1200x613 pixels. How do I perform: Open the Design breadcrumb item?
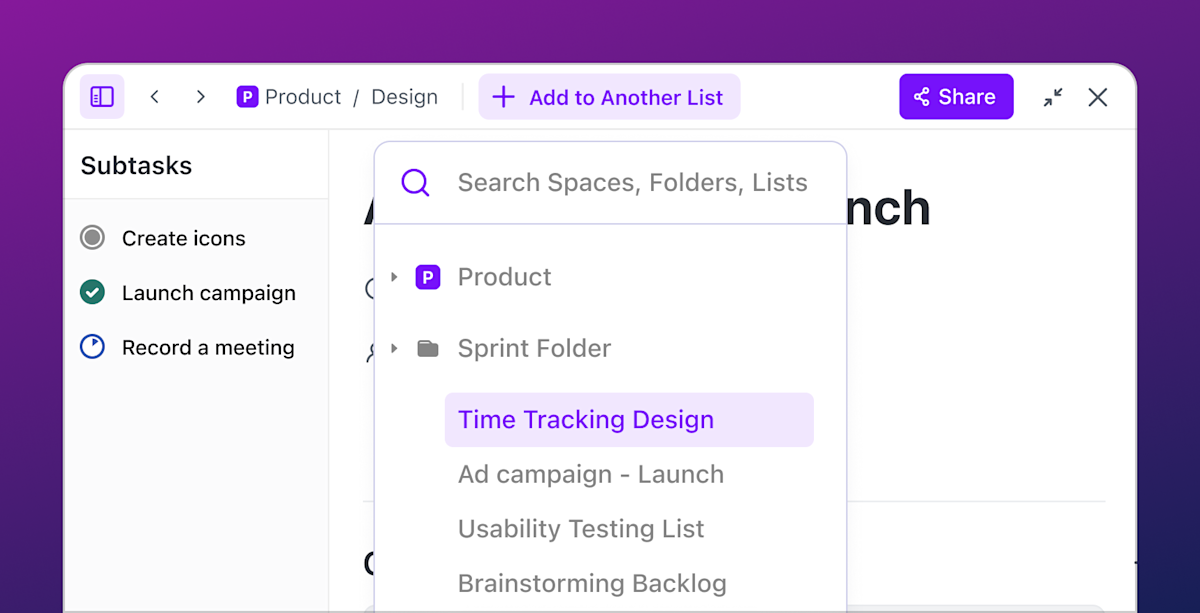404,96
